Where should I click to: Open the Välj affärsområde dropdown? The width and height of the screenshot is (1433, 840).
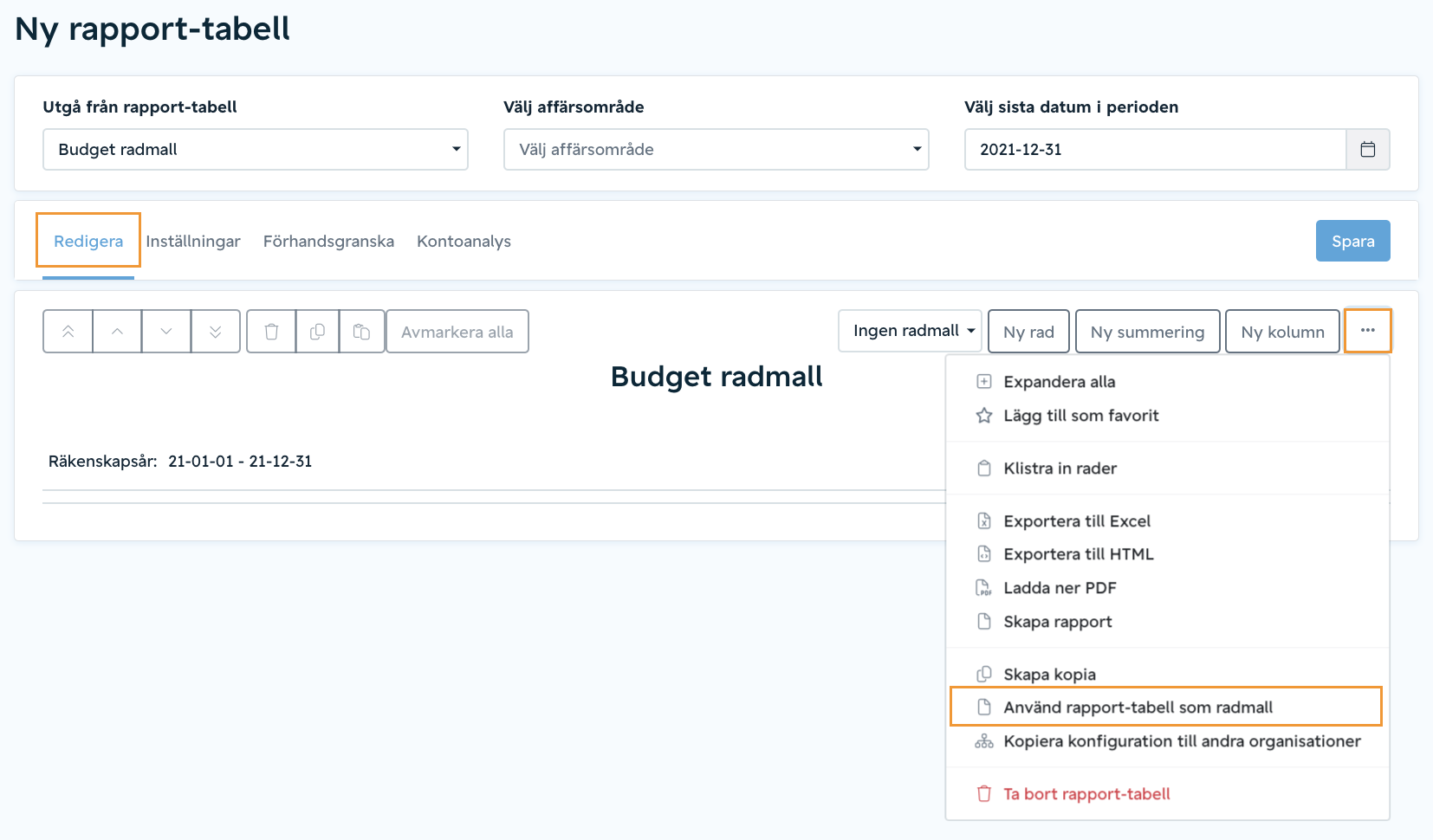pos(716,150)
